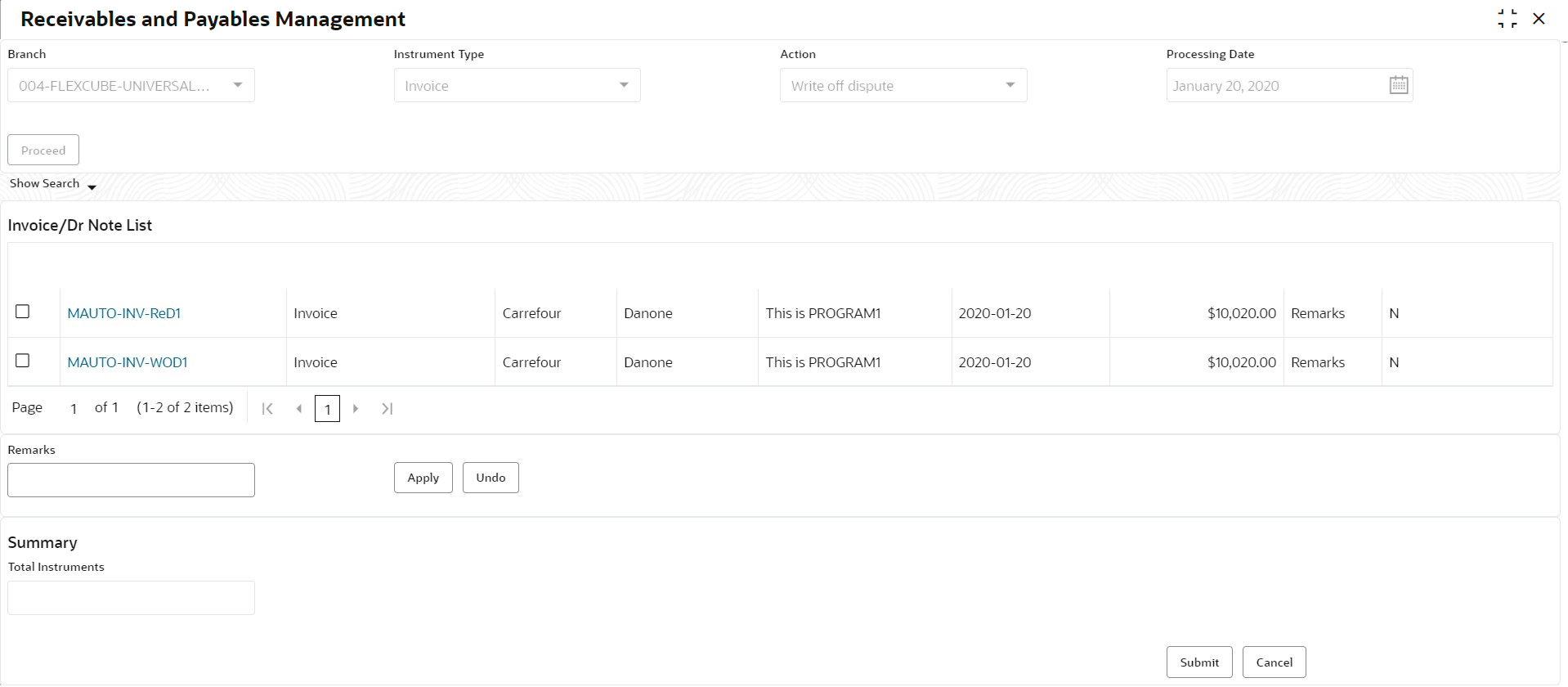Click Danone in the MAUTO-INV-ReD1 row
Viewport: 1568px width, 687px height.
click(x=648, y=313)
